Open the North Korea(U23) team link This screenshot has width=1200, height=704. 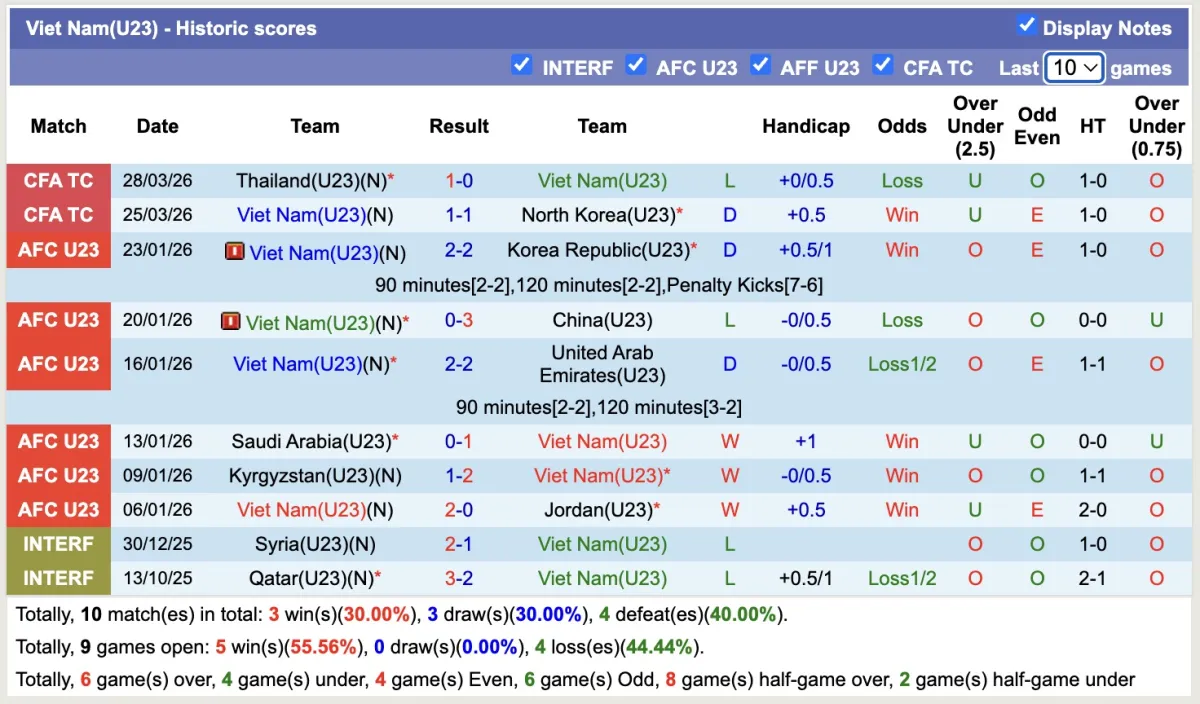click(598, 215)
